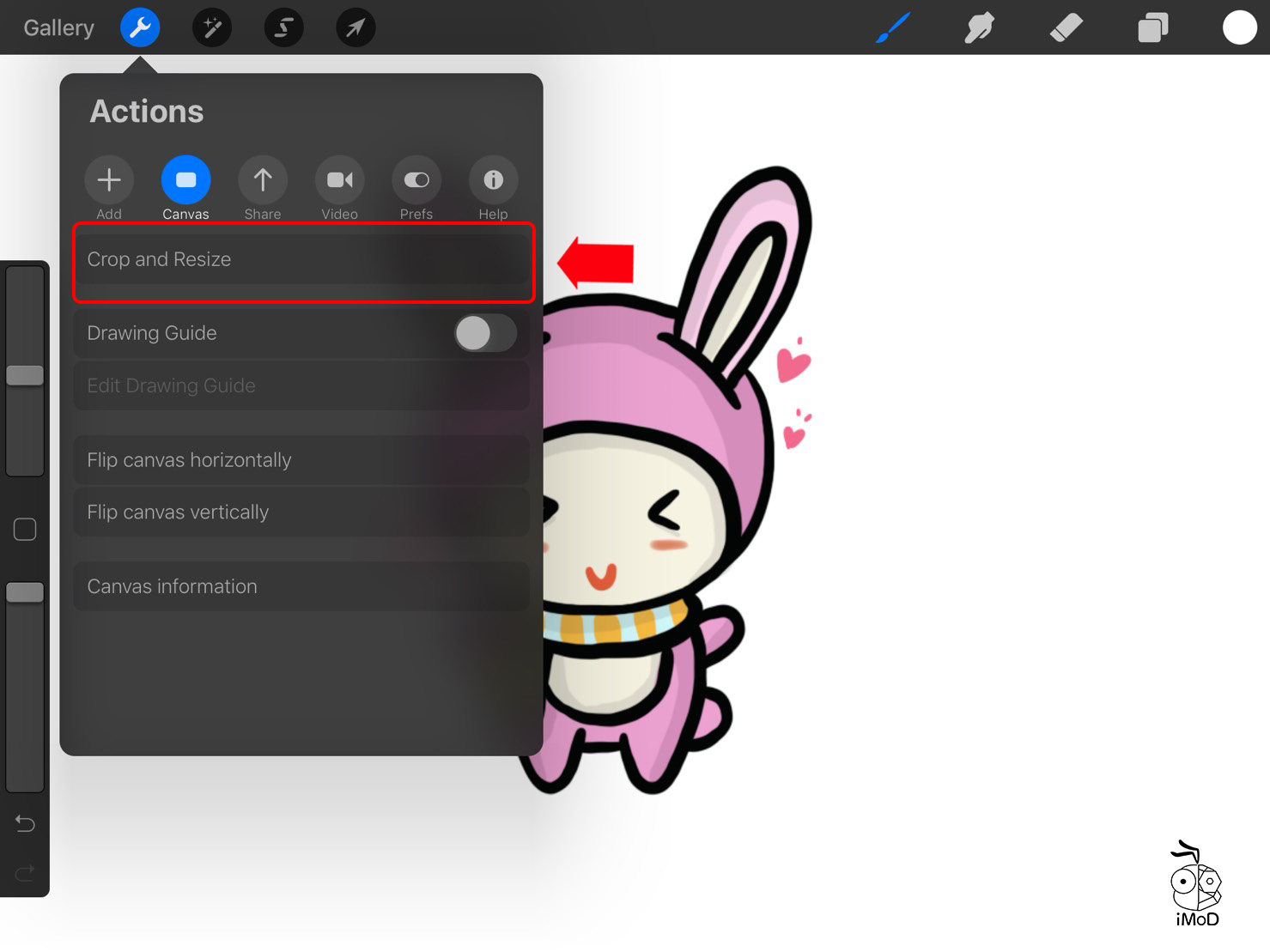Viewport: 1270px width, 952px height.
Task: Open the white color picker circle
Action: point(1239,27)
